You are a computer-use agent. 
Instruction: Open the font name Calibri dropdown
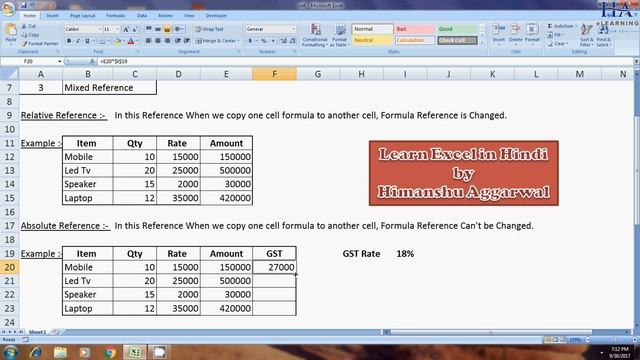coord(100,29)
